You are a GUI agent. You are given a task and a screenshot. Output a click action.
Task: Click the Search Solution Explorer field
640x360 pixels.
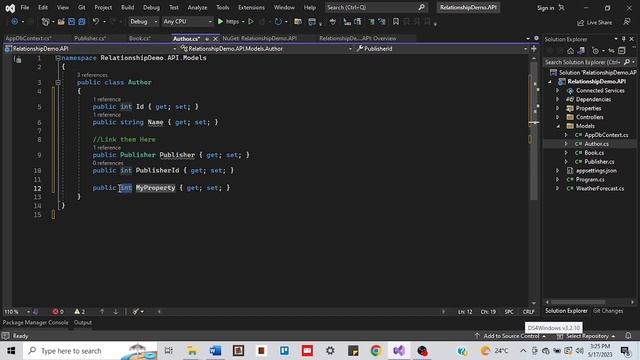click(589, 62)
